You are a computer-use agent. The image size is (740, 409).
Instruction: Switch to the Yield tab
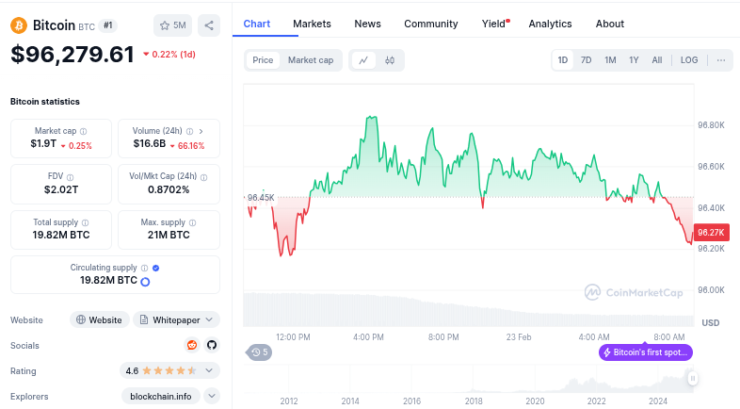495,24
